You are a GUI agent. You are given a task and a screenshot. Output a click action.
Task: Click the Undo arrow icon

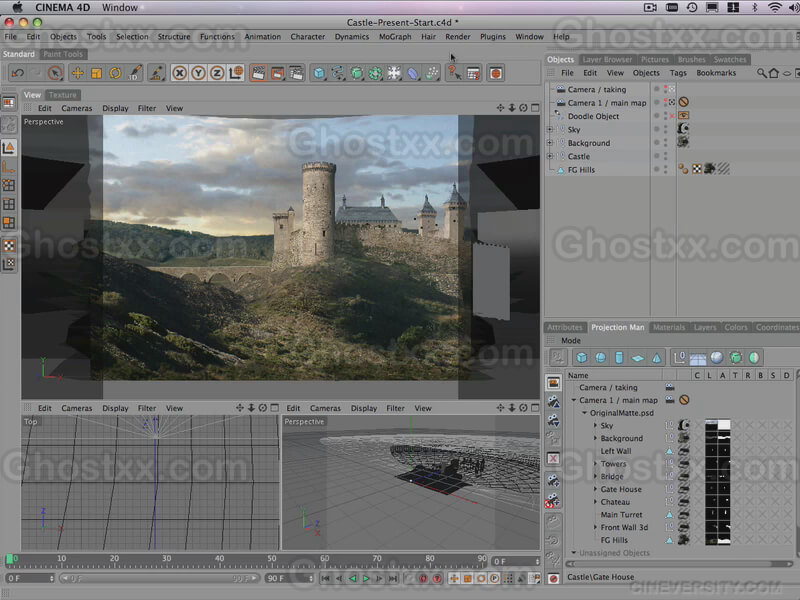[x=18, y=73]
